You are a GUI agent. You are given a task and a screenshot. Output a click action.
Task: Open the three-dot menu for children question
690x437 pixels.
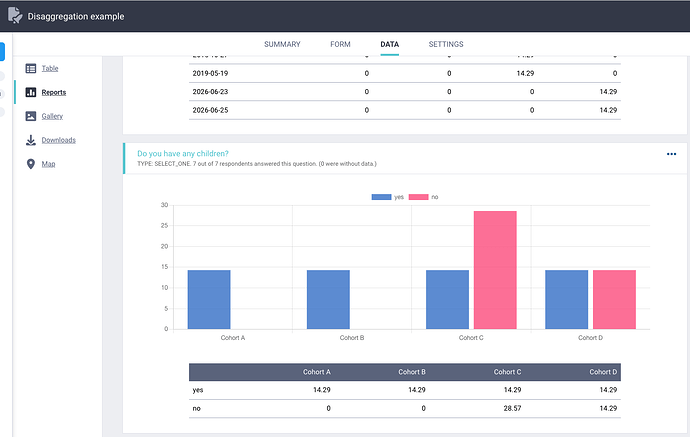tap(671, 154)
